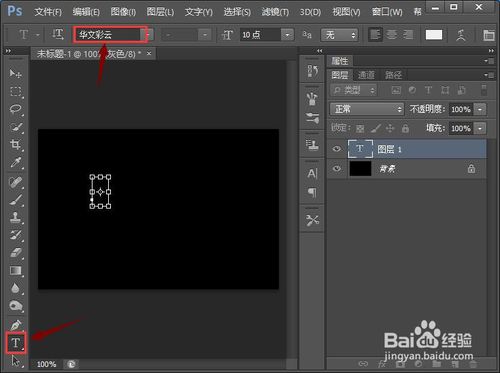Open the Paragraph panel icon
Screen dimensions: 500x373
pyautogui.click(x=312, y=192)
